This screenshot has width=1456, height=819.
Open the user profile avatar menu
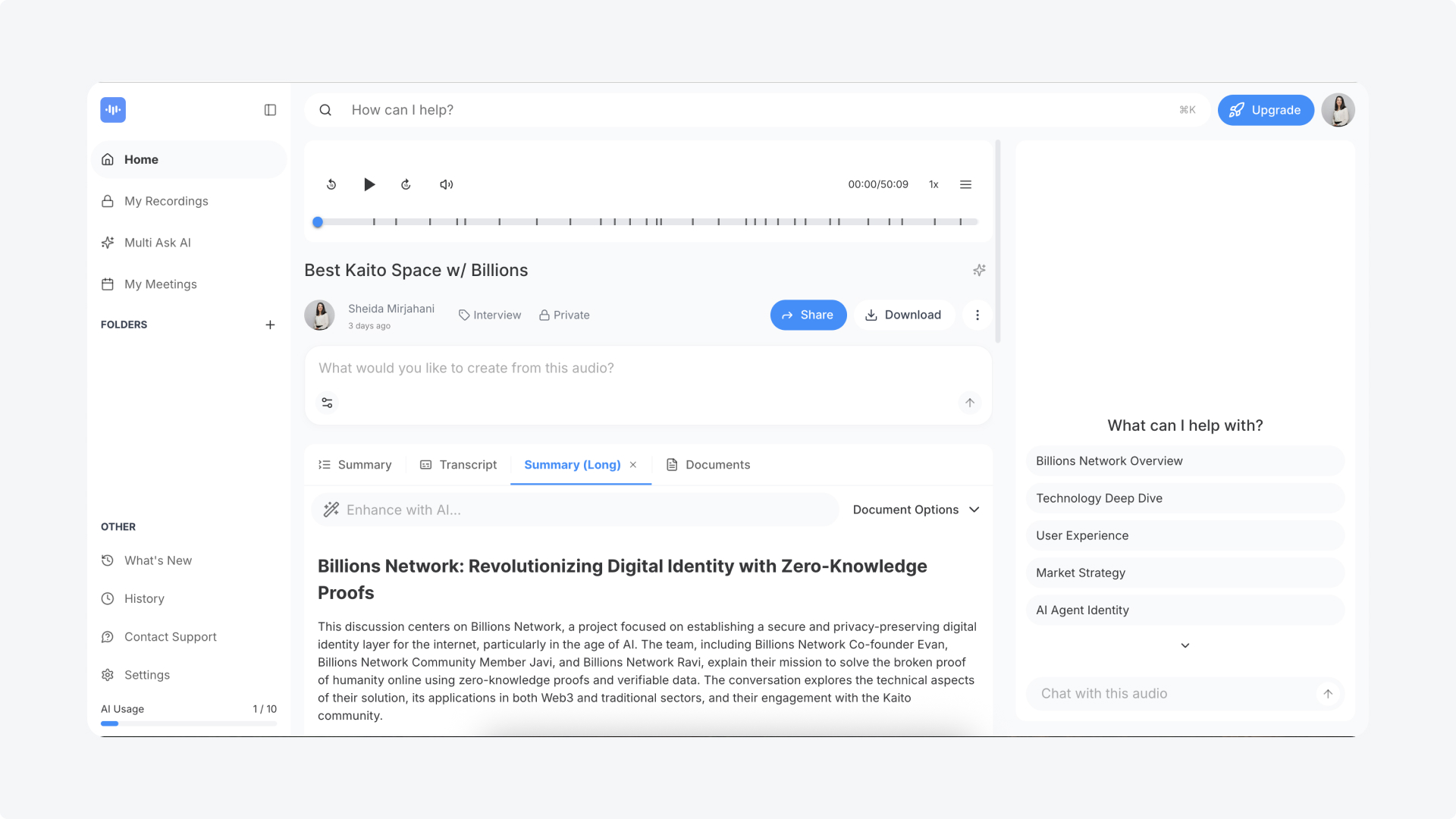click(x=1338, y=110)
